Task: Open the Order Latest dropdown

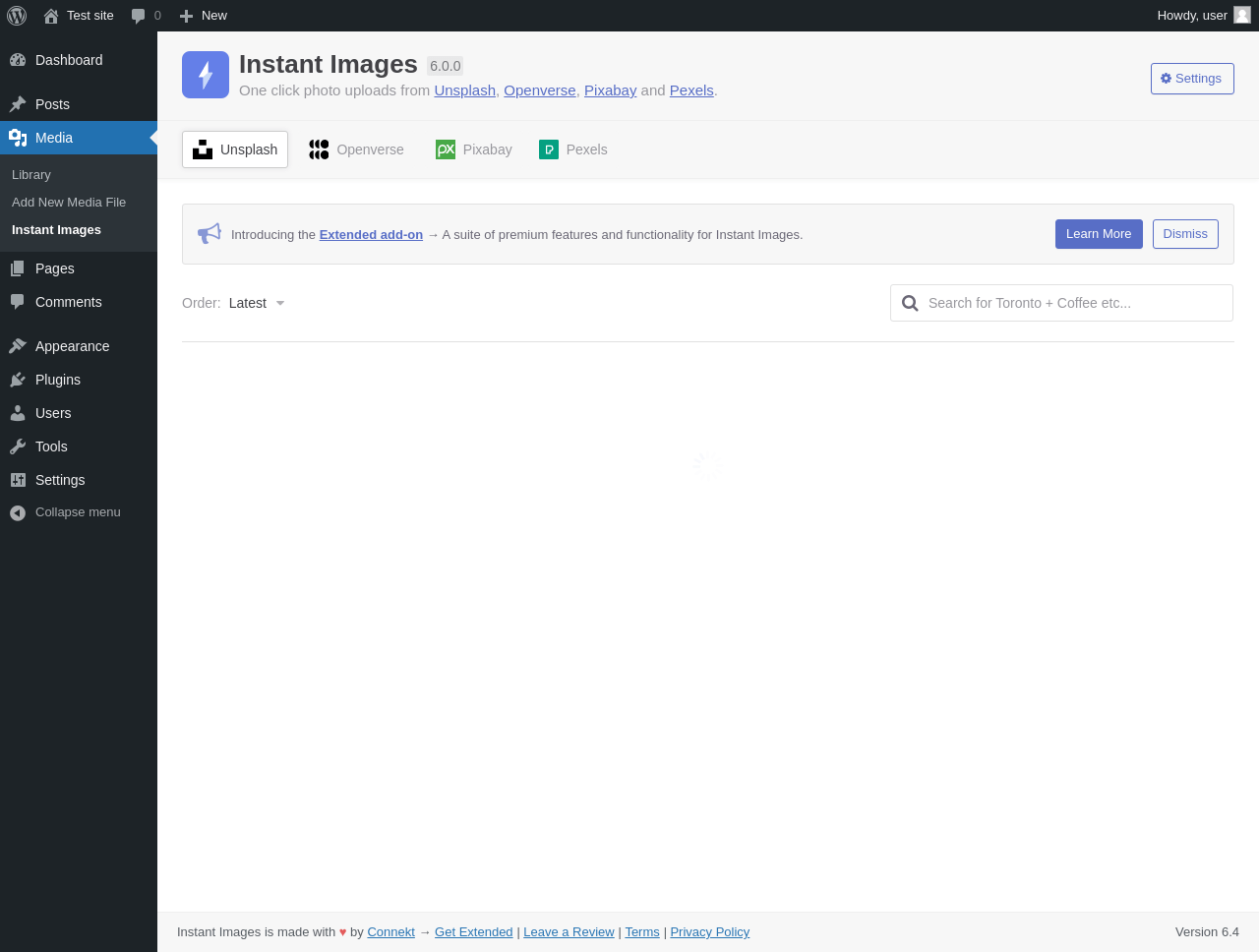Action: [x=257, y=303]
